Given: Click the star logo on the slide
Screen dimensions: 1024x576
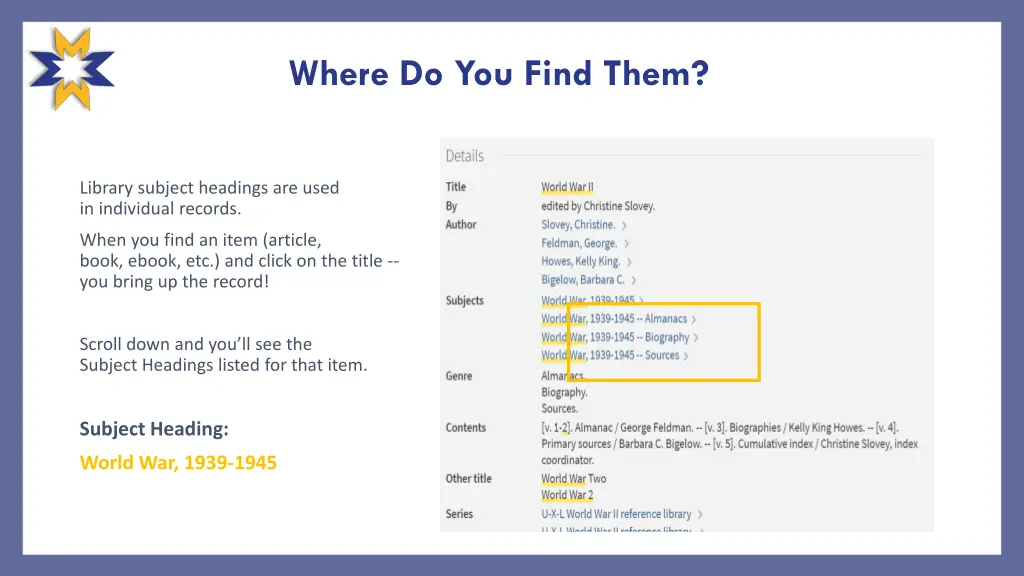Looking at the screenshot, I should 72,69.
